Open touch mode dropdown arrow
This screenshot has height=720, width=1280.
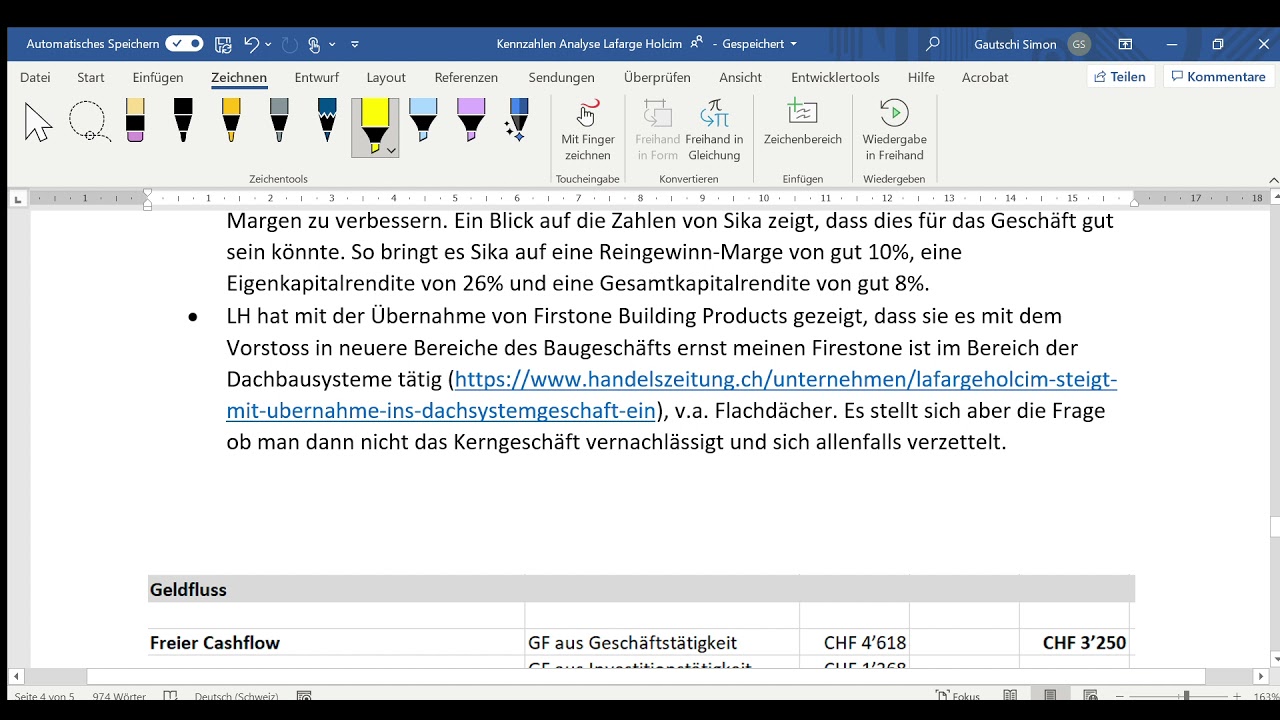pos(332,44)
